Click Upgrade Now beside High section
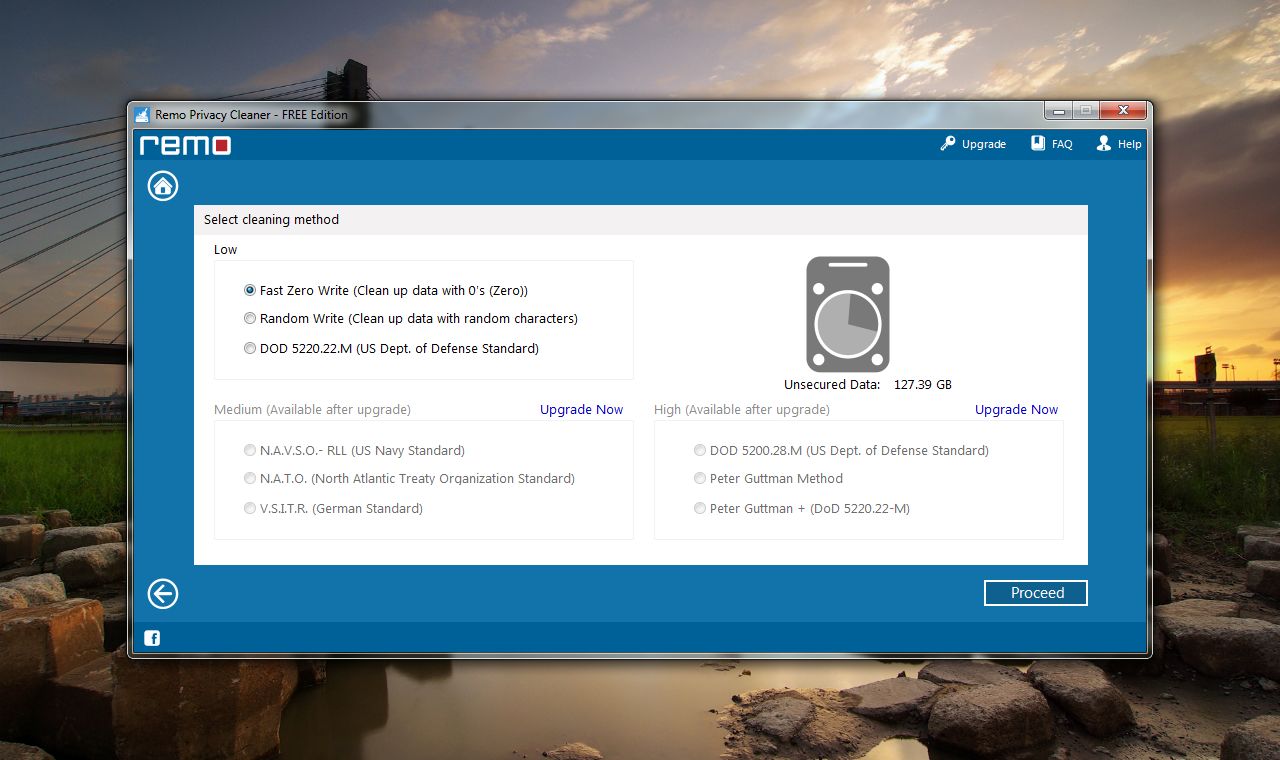 (1016, 410)
